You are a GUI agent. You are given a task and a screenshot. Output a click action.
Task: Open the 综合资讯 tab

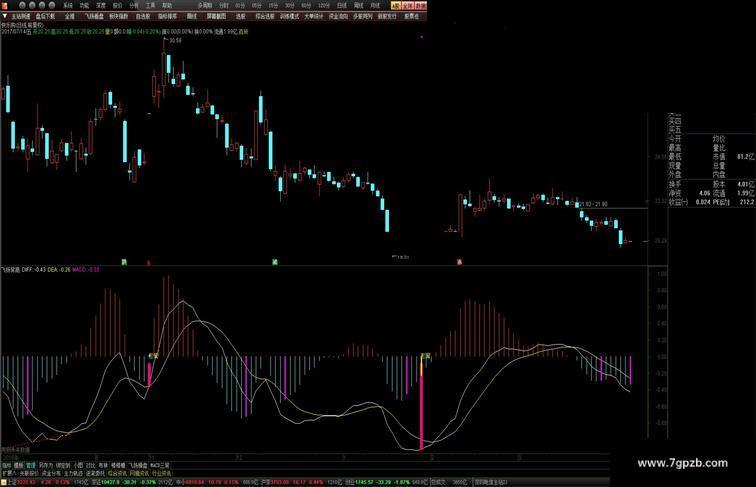click(117, 473)
